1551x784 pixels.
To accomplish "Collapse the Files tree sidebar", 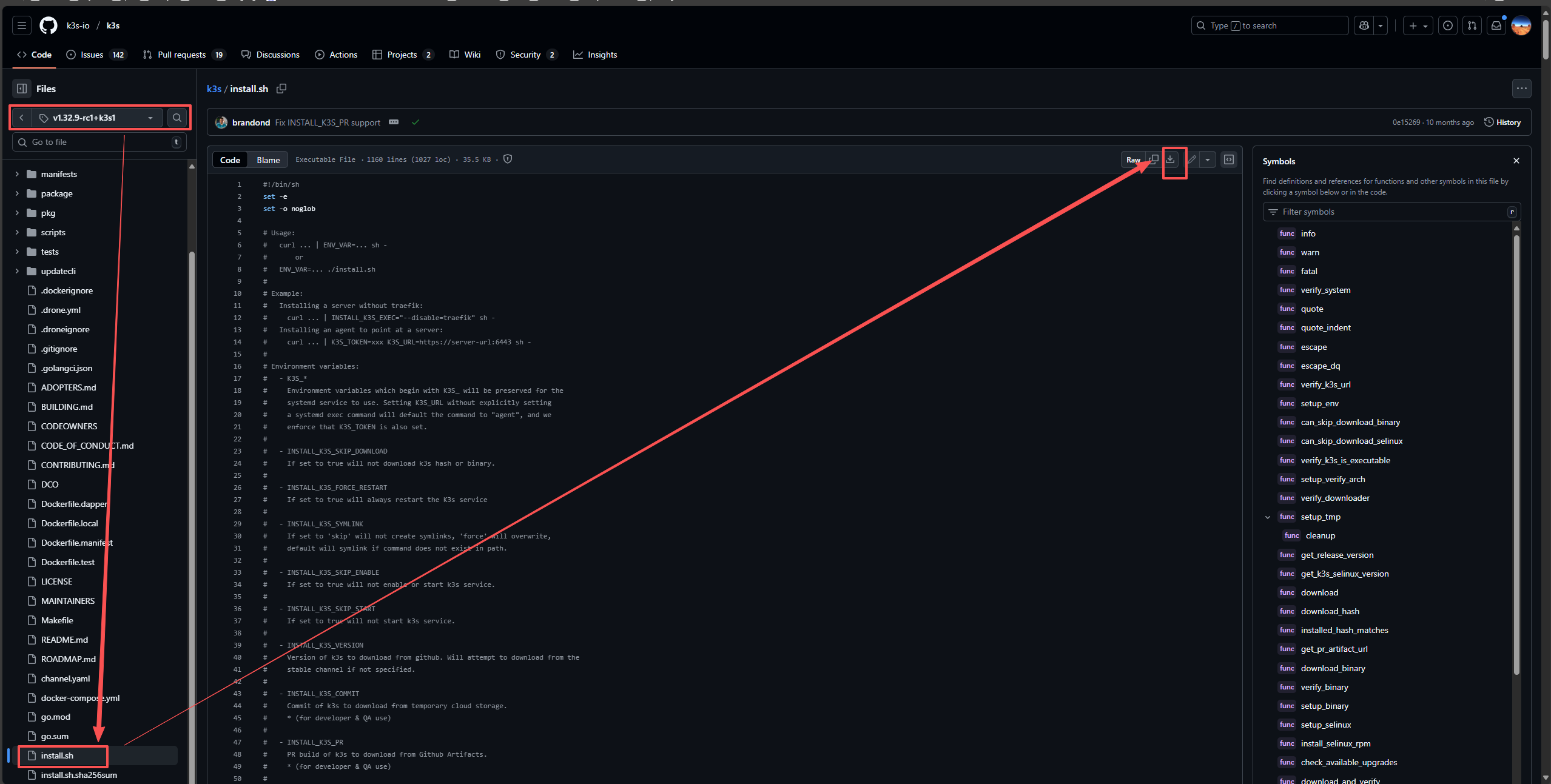I will (x=22, y=89).
